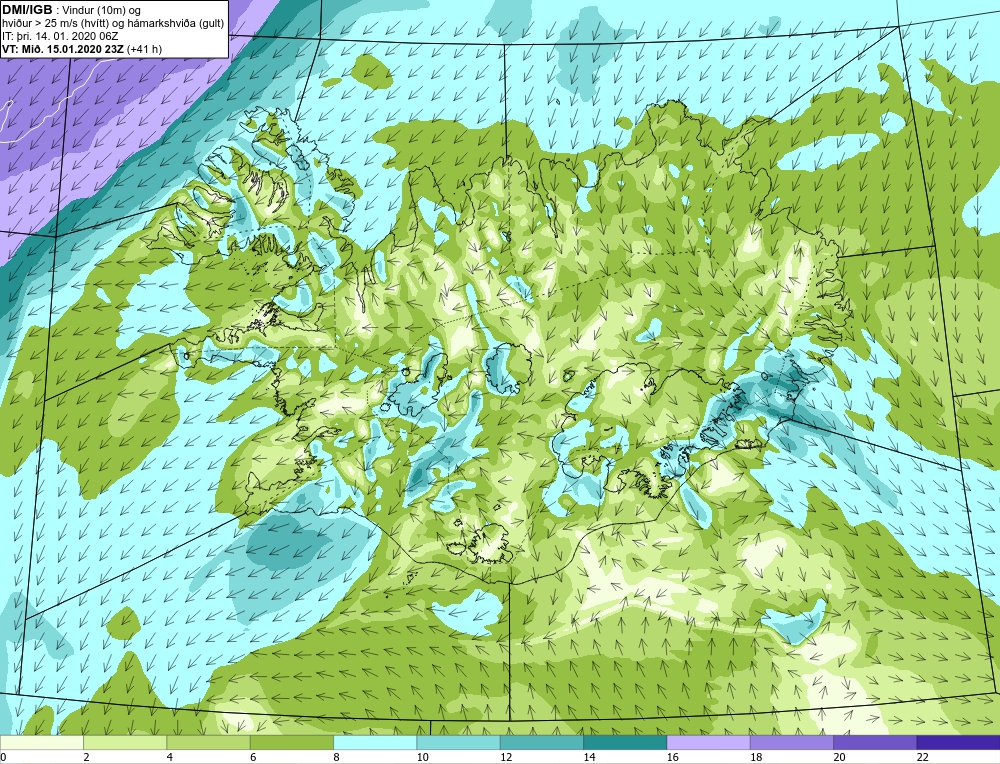
Task: Click the 0–2 m/s pale yellow legend swatch
Action: click(x=41, y=742)
